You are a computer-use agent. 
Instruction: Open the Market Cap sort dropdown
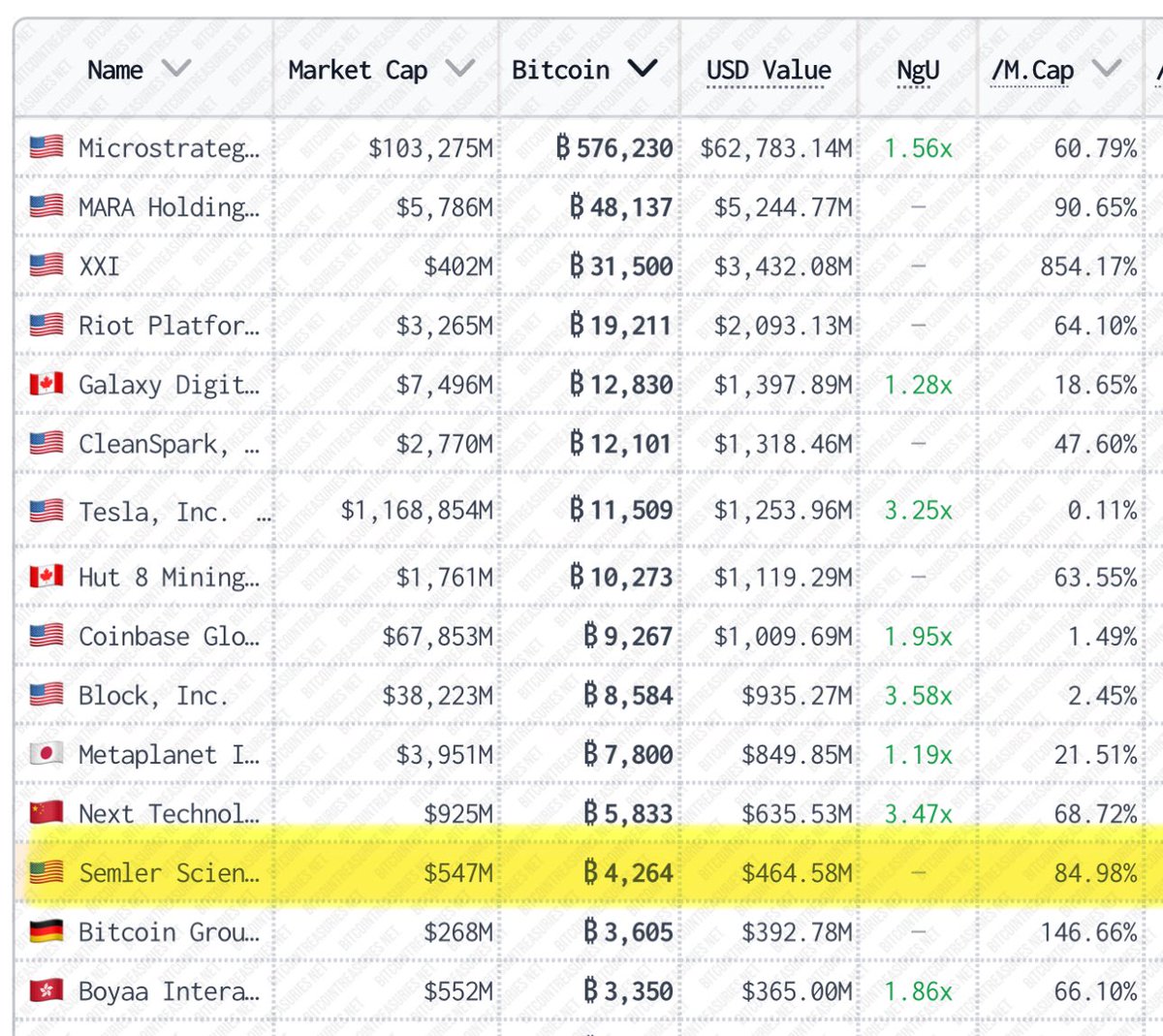tap(462, 68)
